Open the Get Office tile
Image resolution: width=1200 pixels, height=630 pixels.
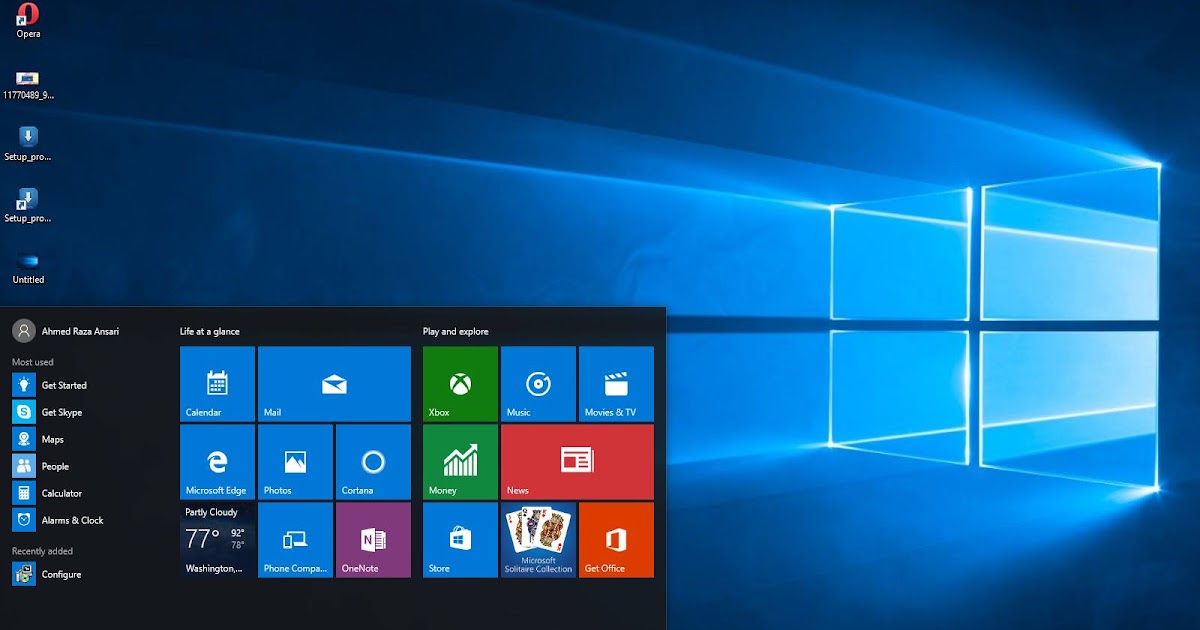point(616,540)
